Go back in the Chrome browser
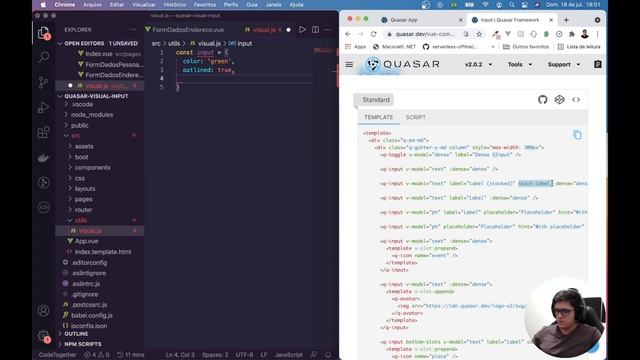This screenshot has width=640, height=360. click(348, 34)
